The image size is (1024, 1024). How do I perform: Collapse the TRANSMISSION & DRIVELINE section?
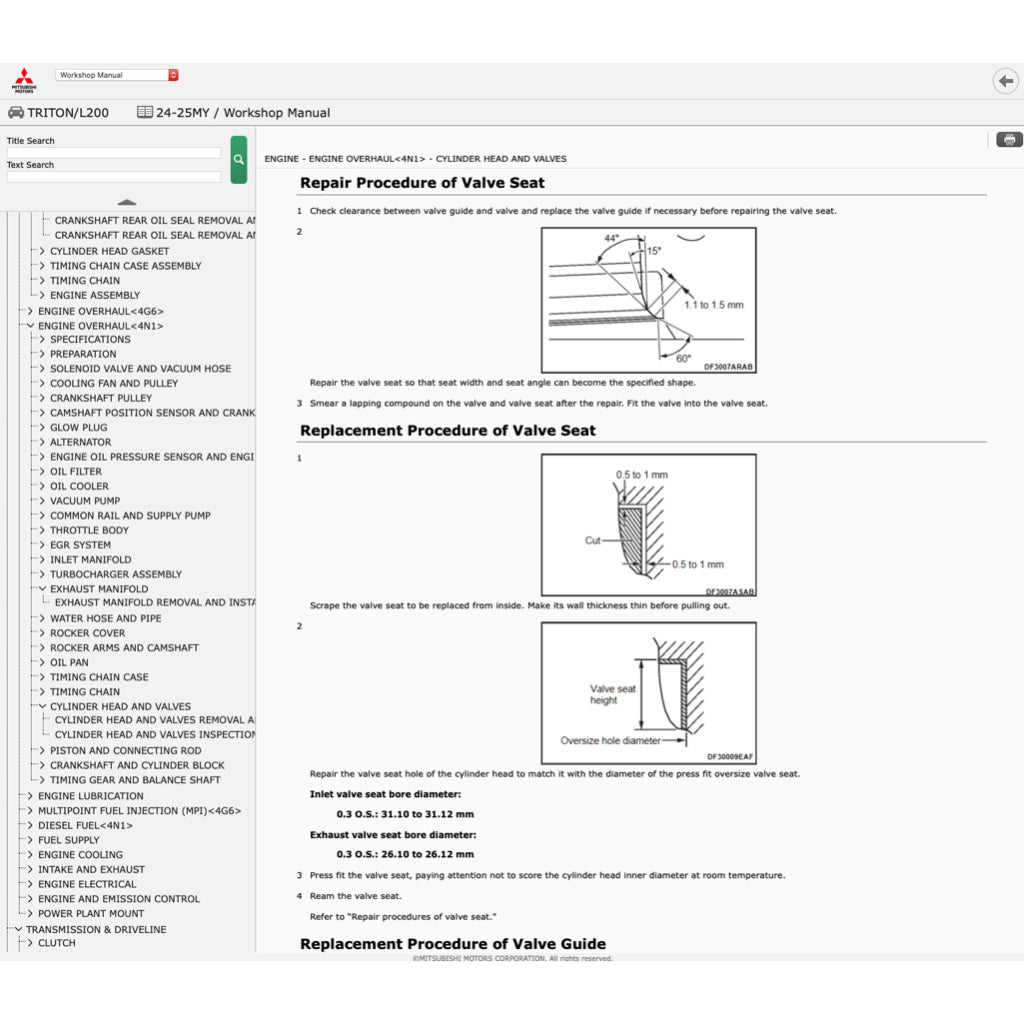pyautogui.click(x=18, y=929)
